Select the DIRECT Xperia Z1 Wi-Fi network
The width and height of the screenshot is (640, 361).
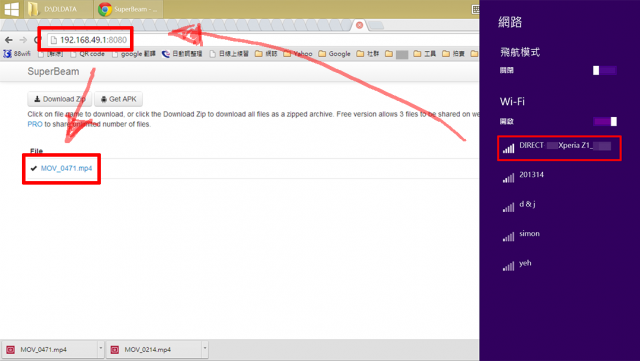point(559,148)
